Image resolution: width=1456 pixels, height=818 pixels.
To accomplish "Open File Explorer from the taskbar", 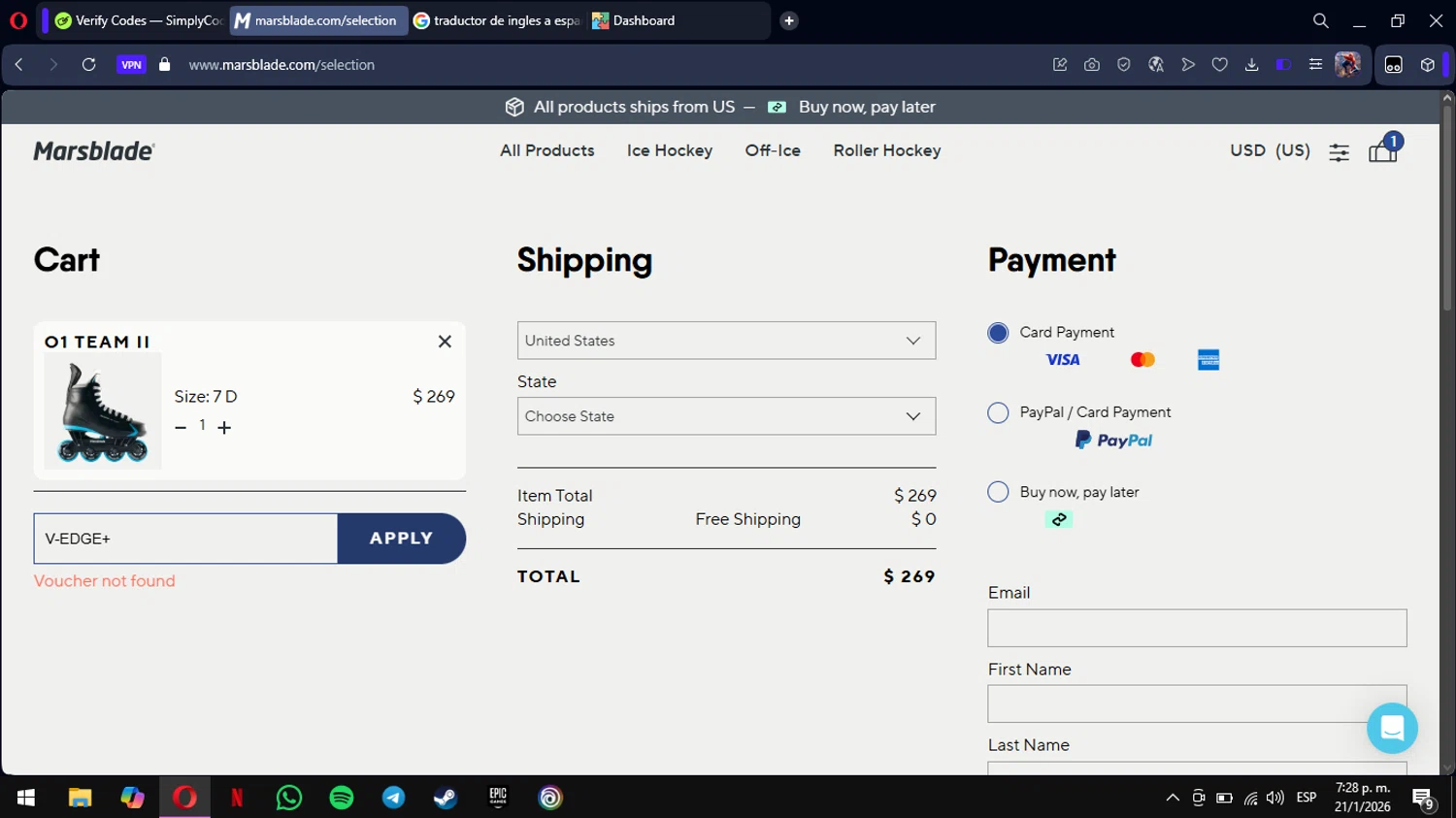I will 80,798.
